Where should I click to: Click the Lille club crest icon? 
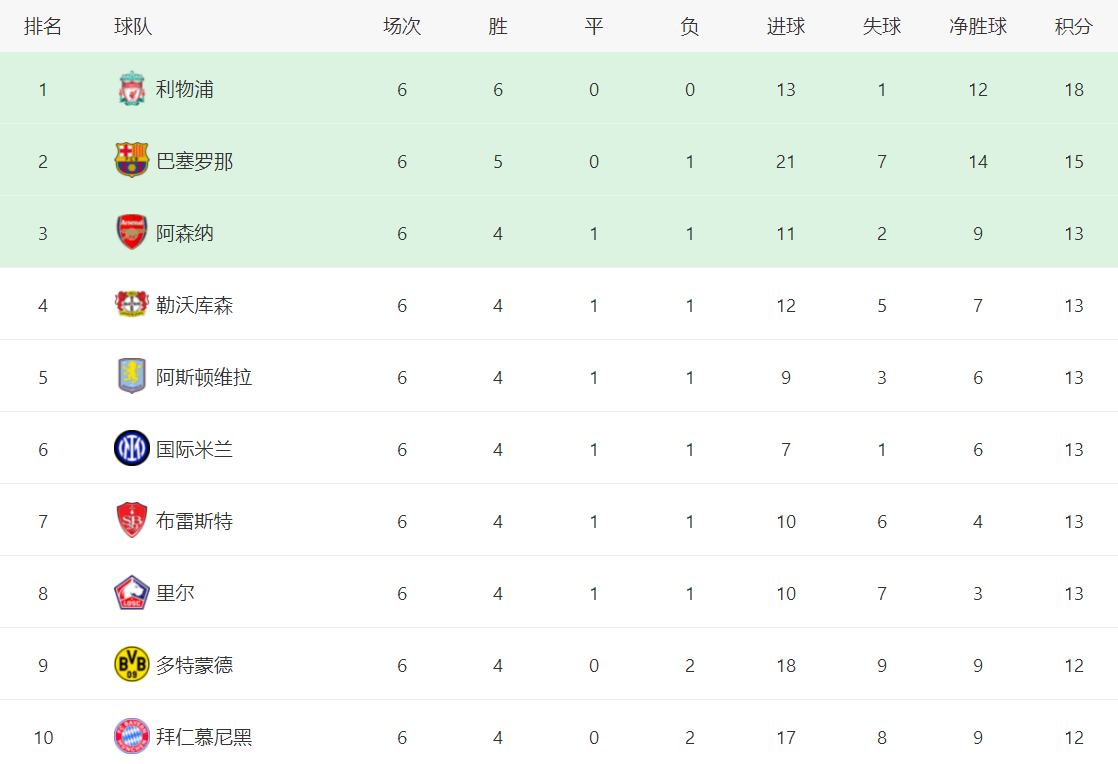[131, 593]
